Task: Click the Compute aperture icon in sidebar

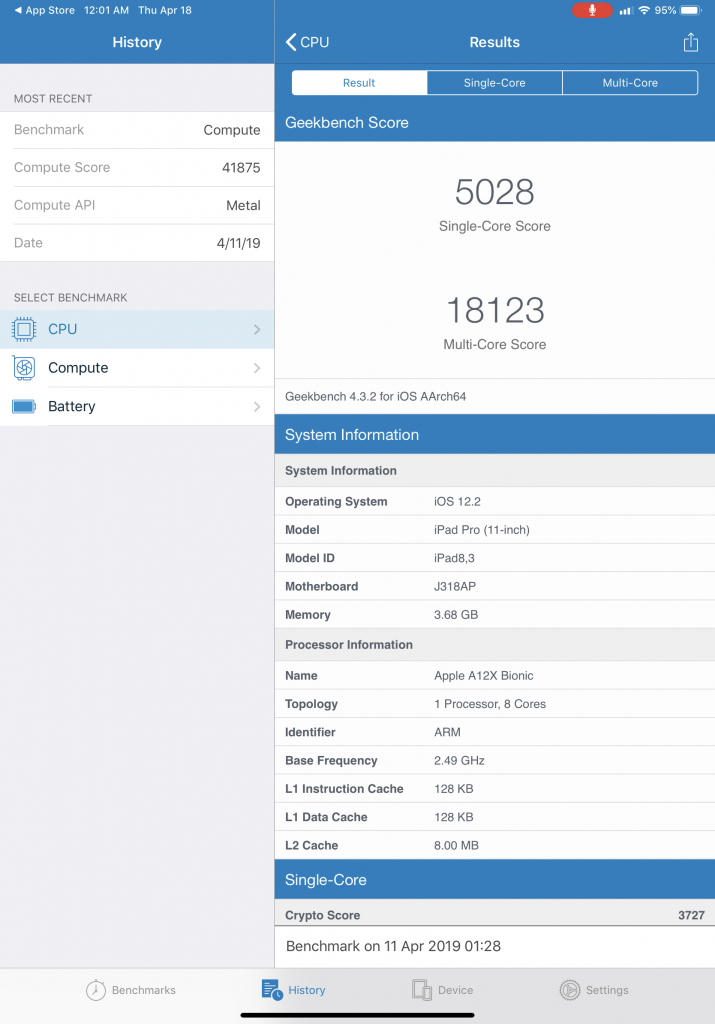Action: pos(24,368)
